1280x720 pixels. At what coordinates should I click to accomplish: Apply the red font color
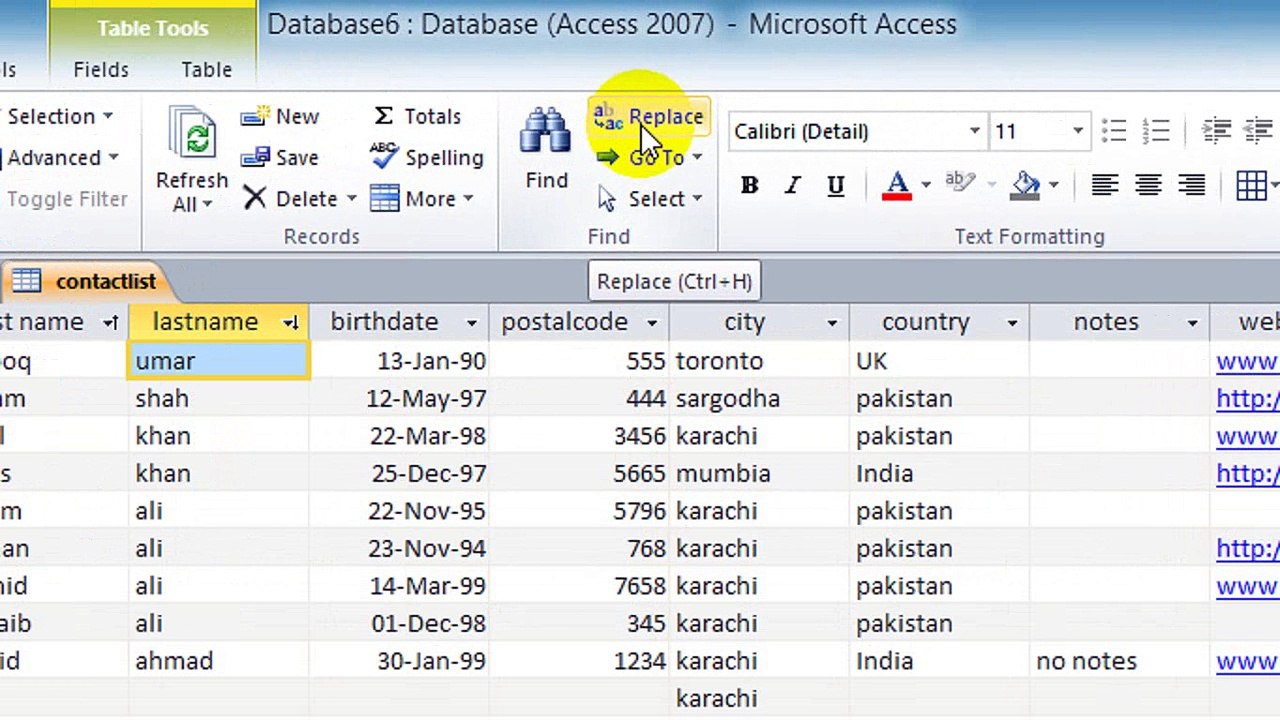(897, 185)
